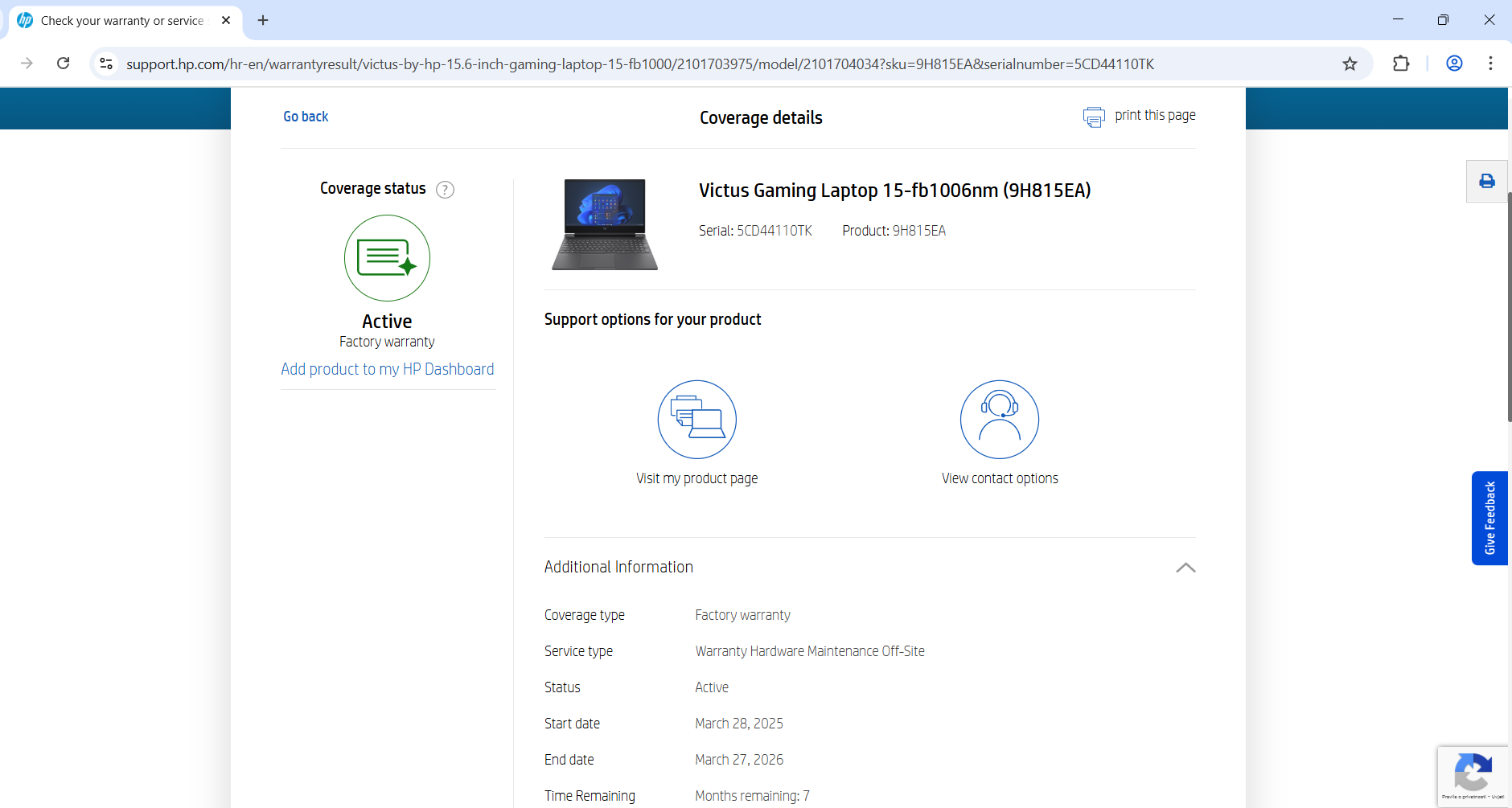Click the address bar URL
The width and height of the screenshot is (1512, 808).
[640, 64]
